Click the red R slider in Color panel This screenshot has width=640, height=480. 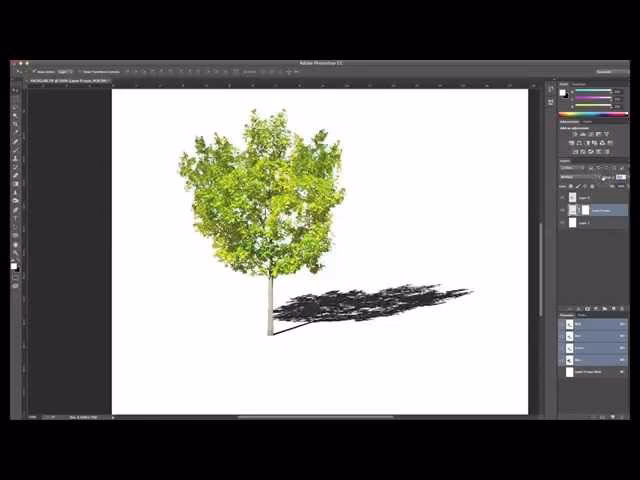[x=593, y=91]
